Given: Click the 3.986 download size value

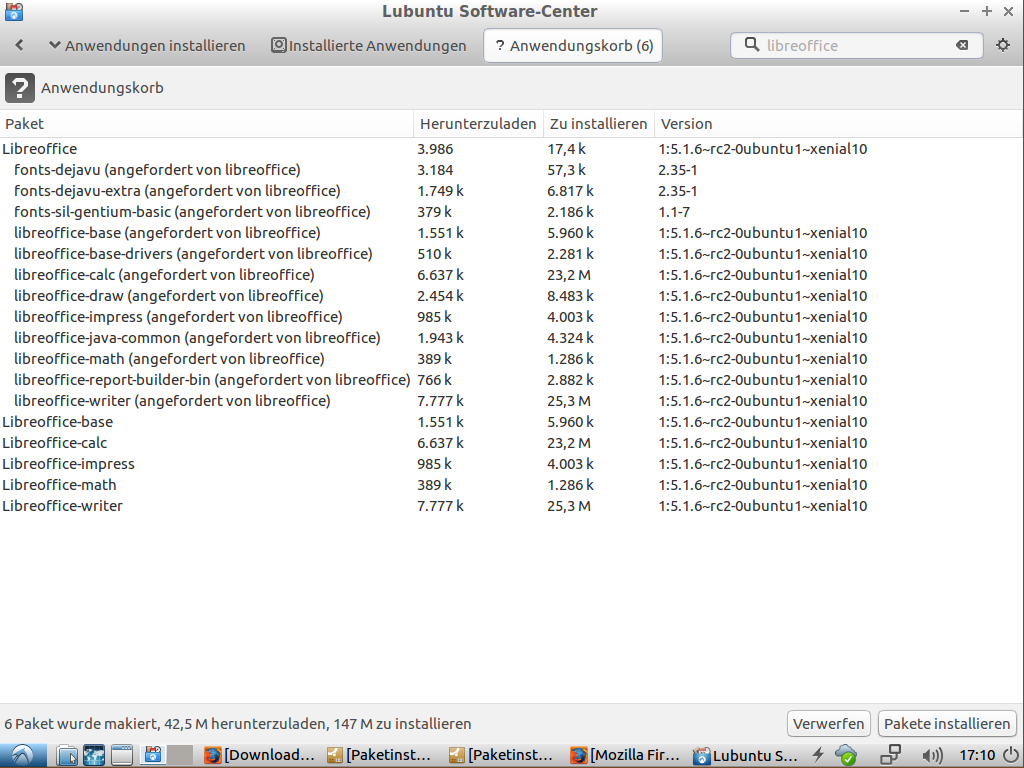Looking at the screenshot, I should pos(435,149).
